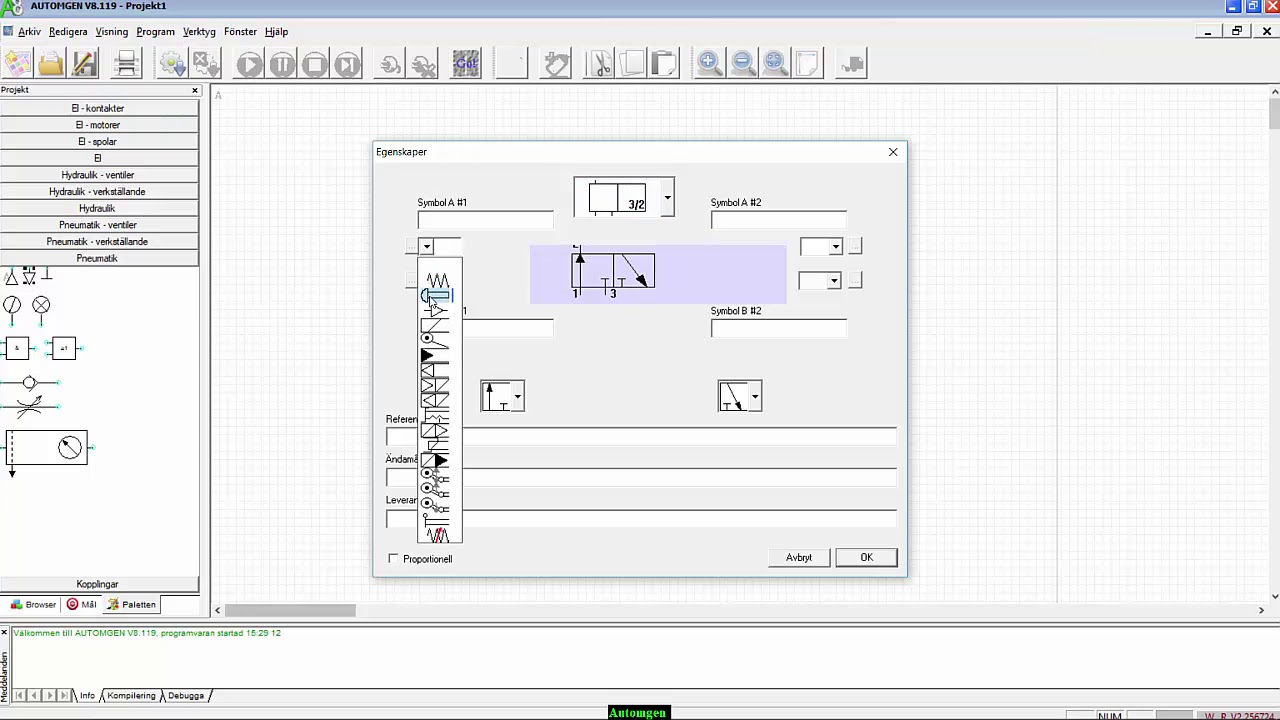Click the save diskette toolbar icon

84,64
